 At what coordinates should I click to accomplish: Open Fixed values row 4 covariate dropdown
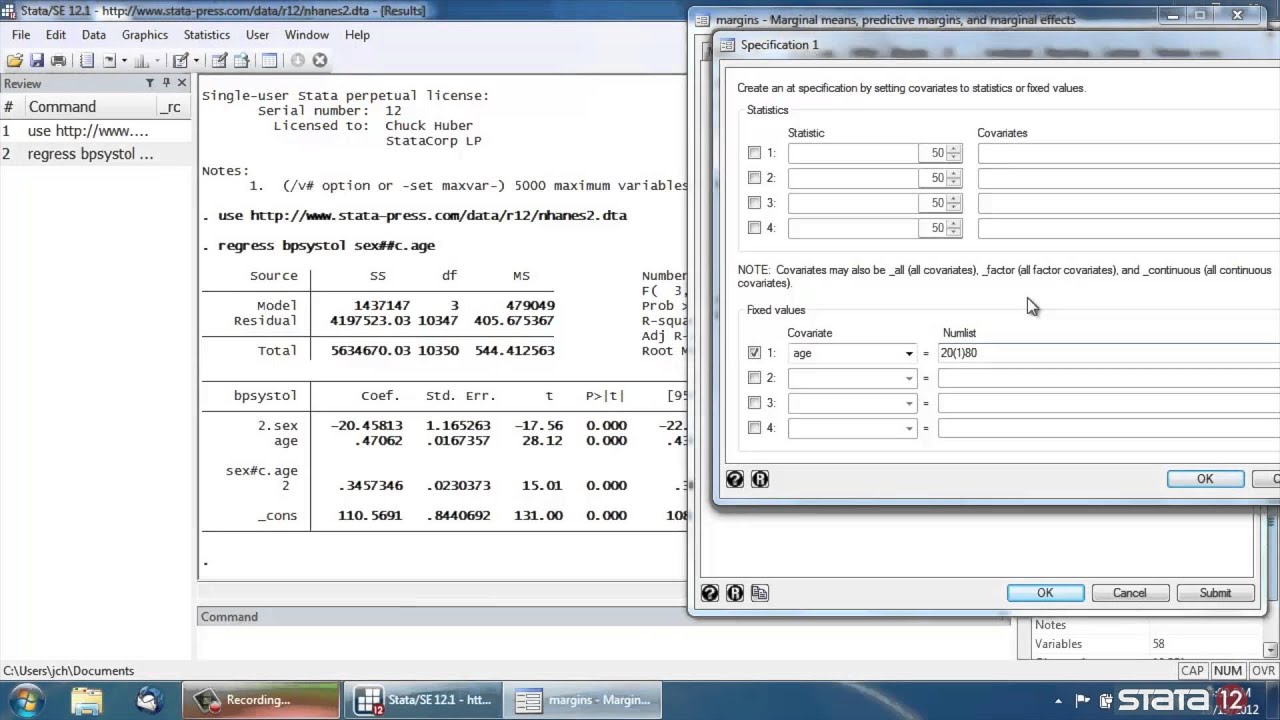[909, 428]
